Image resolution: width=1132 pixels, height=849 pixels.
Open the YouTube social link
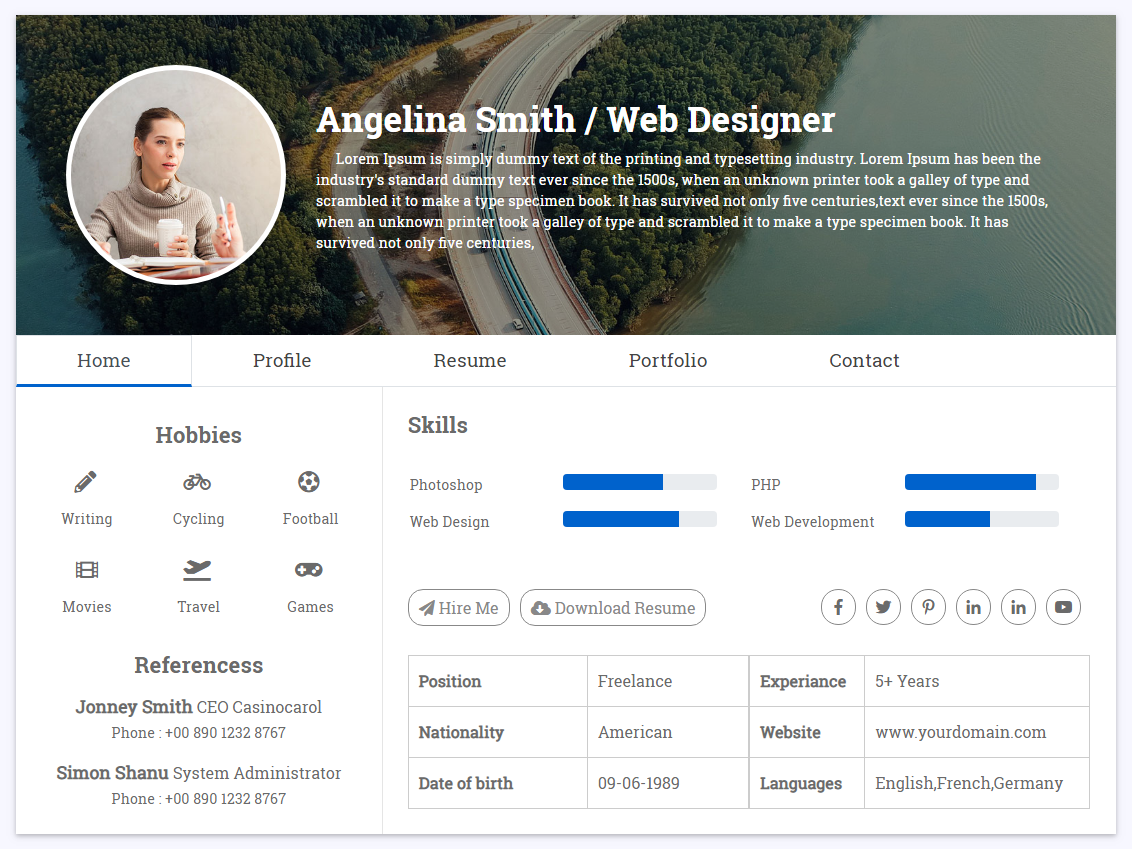[x=1063, y=607]
